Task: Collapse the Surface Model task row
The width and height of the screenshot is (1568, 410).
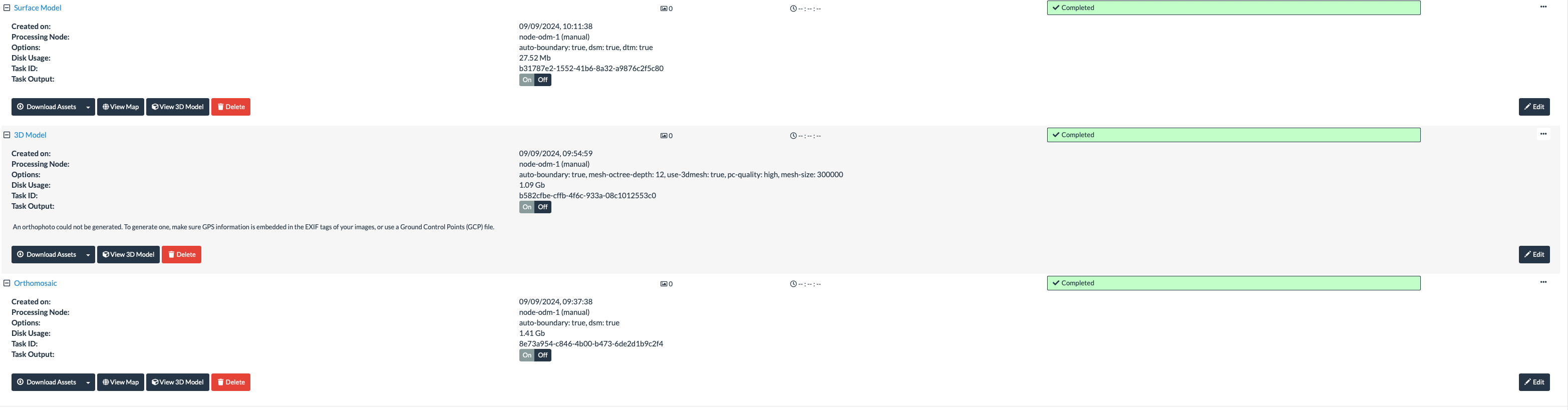Action: click(7, 8)
